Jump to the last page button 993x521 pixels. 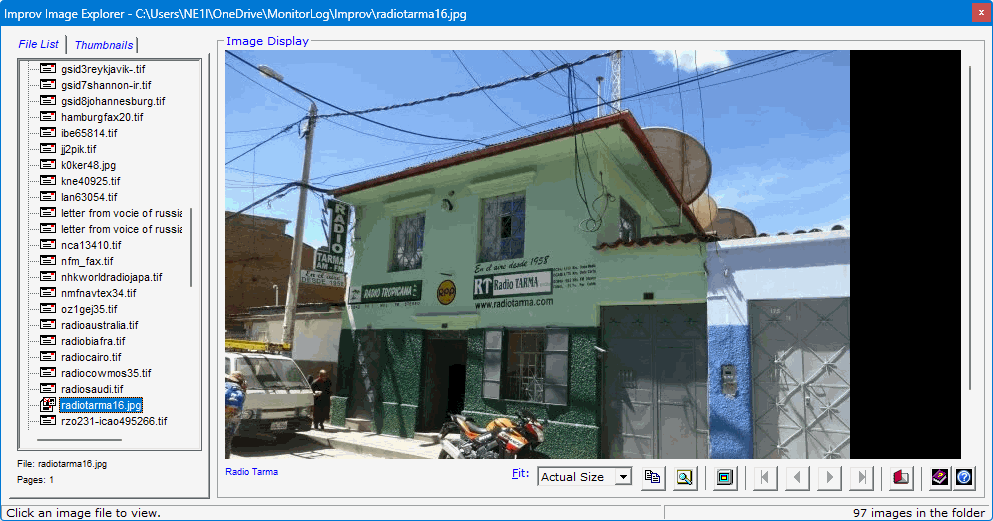[x=861, y=477]
